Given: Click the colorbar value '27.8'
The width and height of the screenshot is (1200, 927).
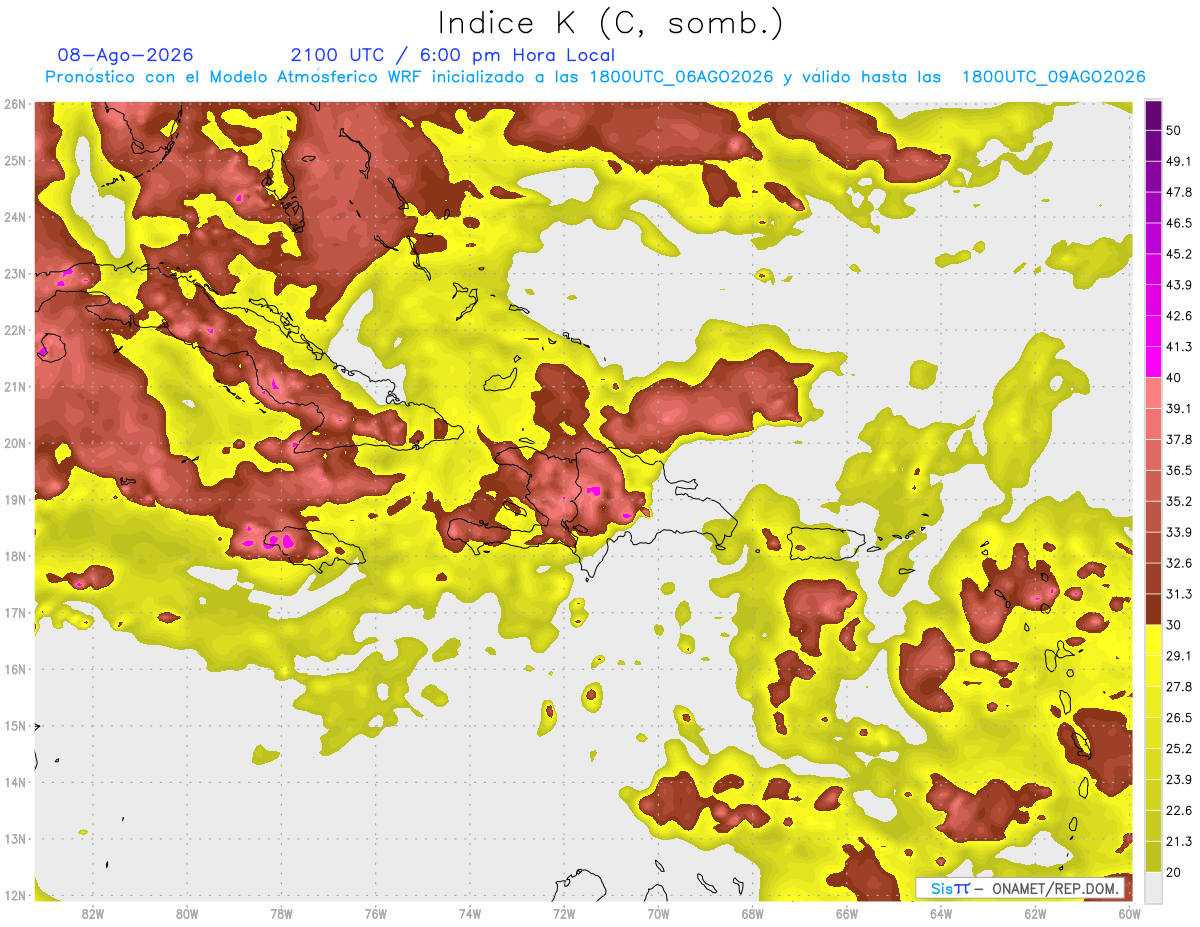Looking at the screenshot, I should click(1179, 687).
